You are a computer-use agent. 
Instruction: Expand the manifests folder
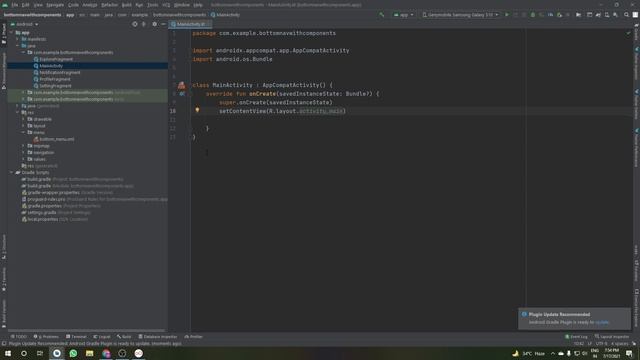click(x=18, y=39)
